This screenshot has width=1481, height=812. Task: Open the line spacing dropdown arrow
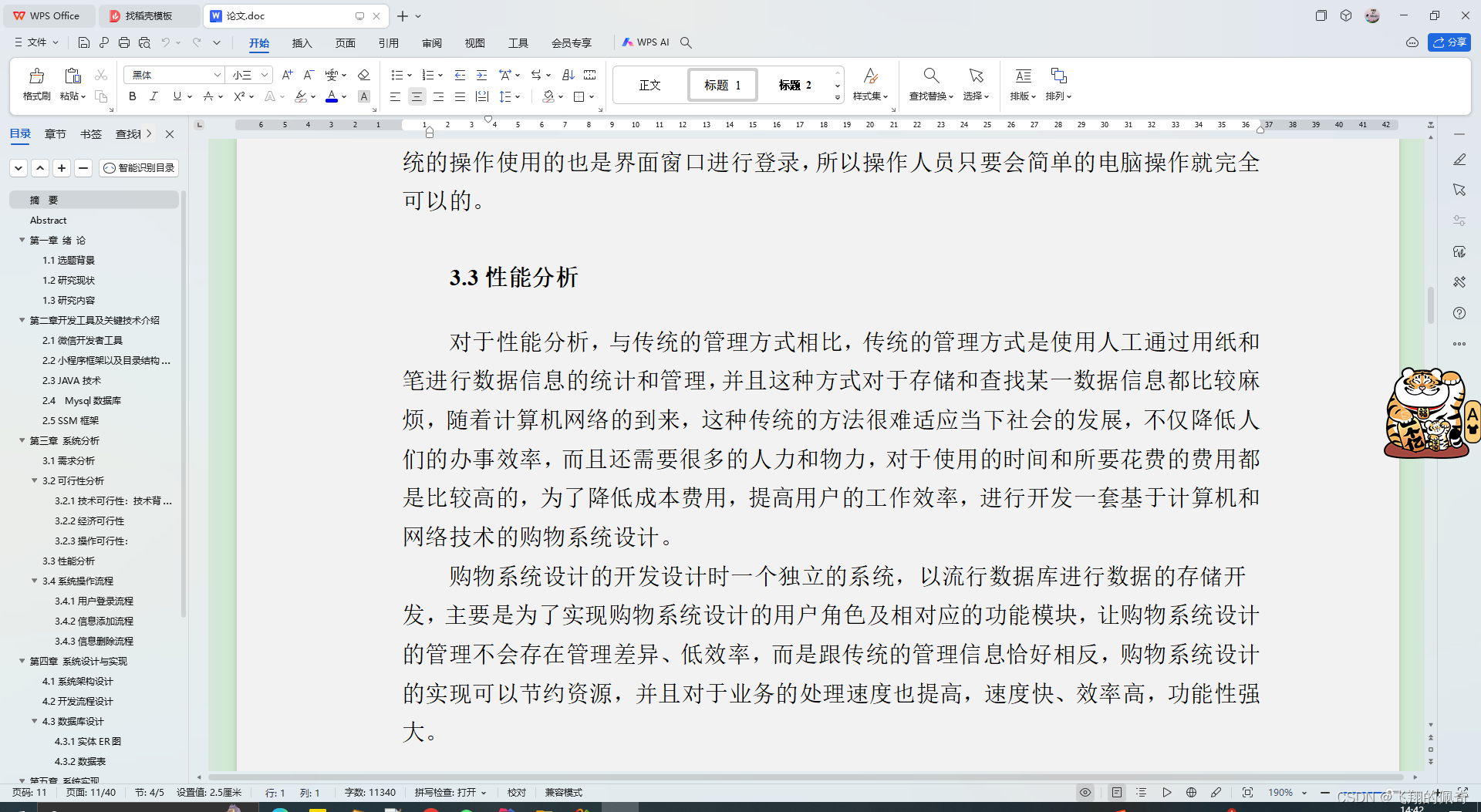coord(518,96)
